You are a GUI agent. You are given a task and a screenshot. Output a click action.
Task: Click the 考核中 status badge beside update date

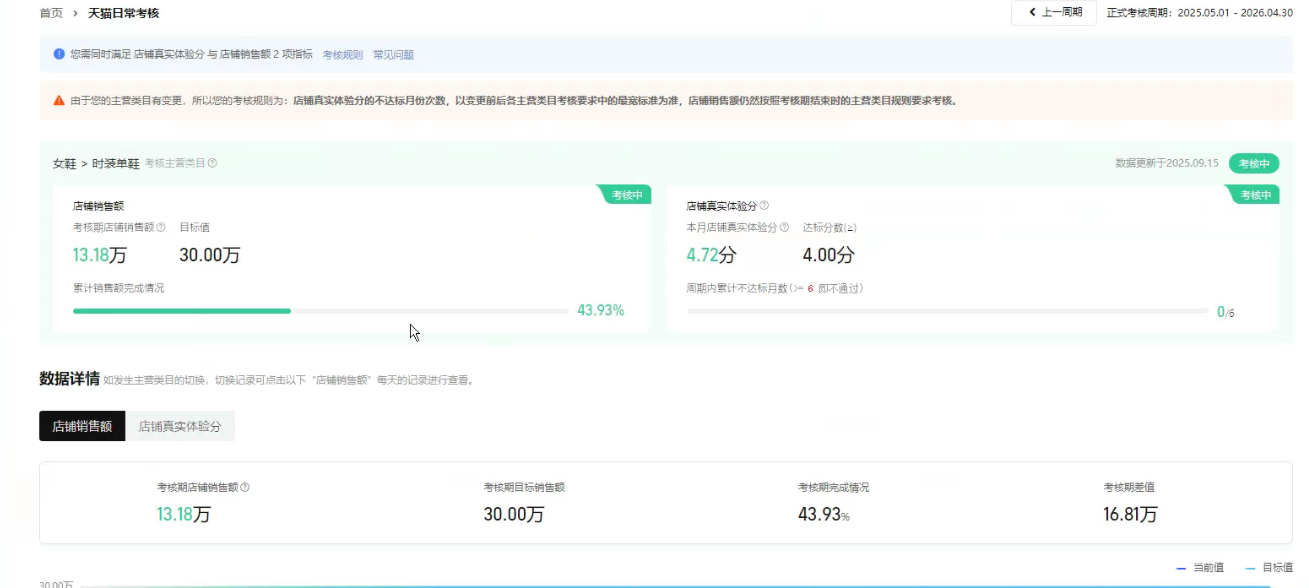(1254, 163)
